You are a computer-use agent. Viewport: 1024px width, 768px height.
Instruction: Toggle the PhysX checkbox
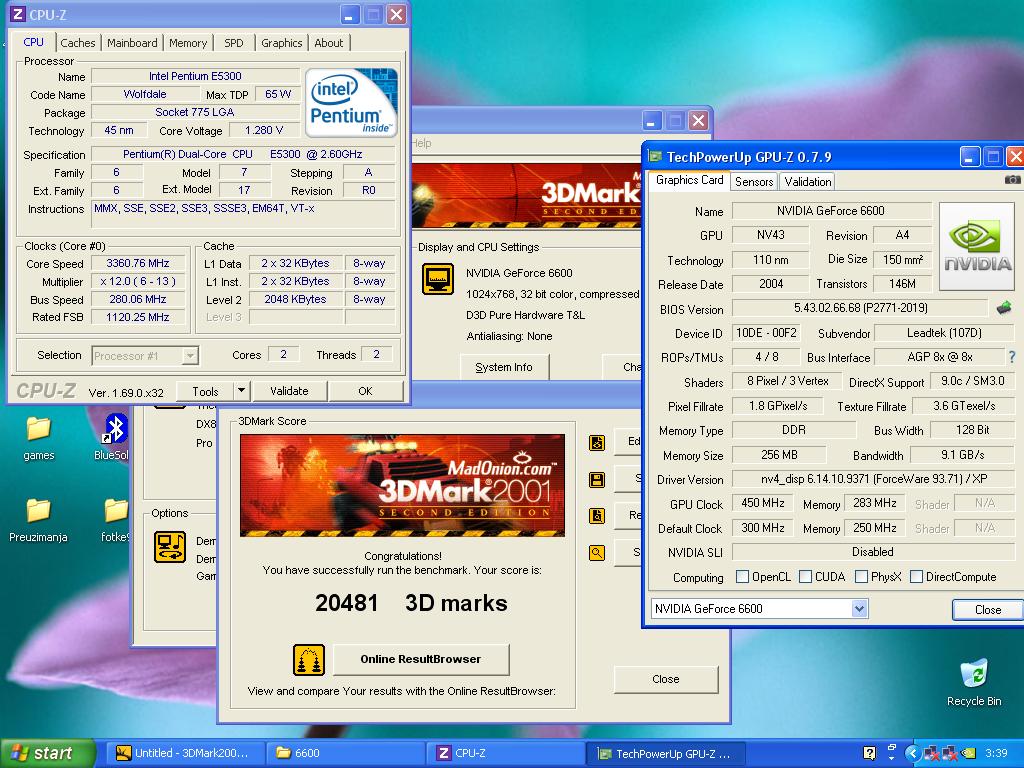tap(861, 577)
